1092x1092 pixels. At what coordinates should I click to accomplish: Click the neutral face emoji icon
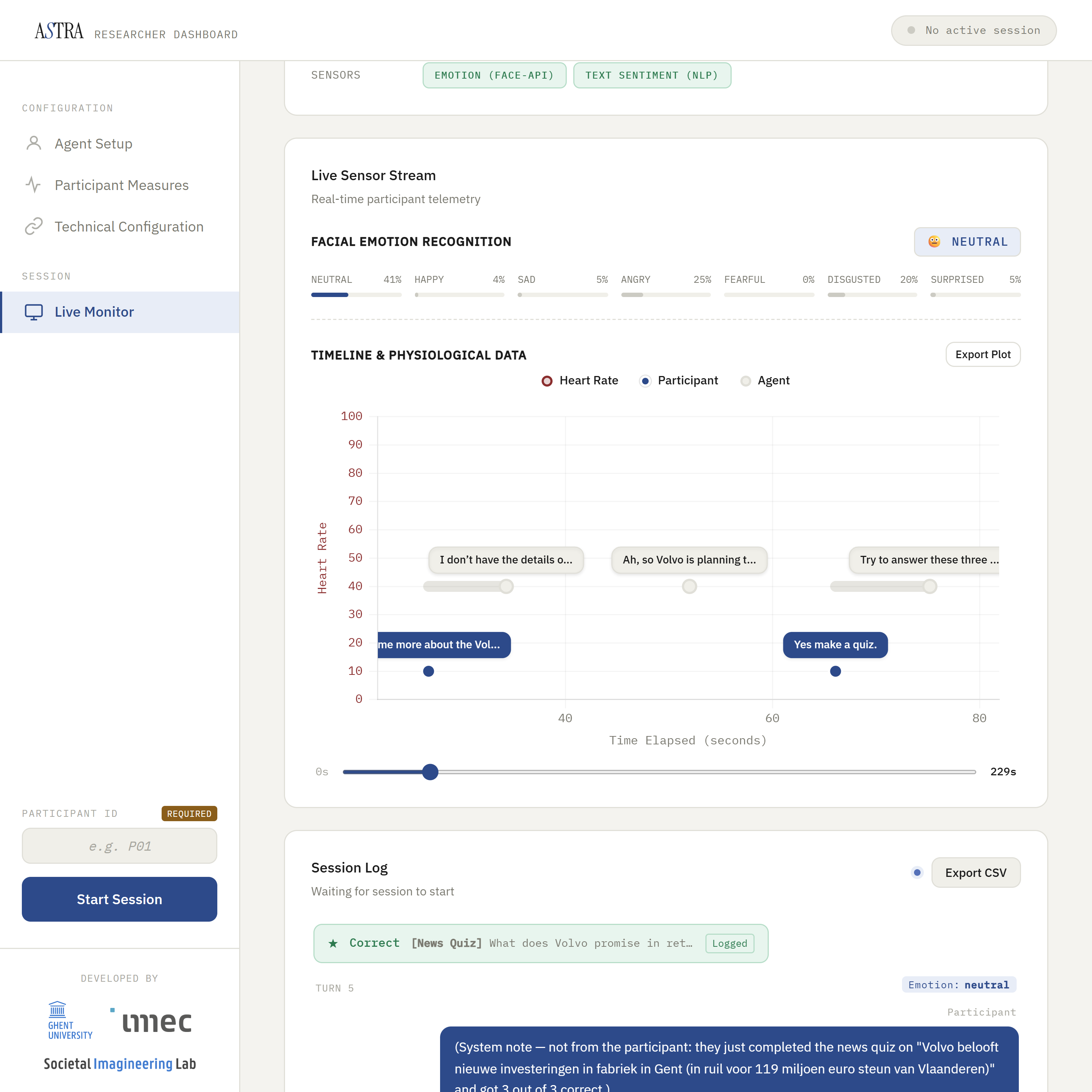(934, 242)
